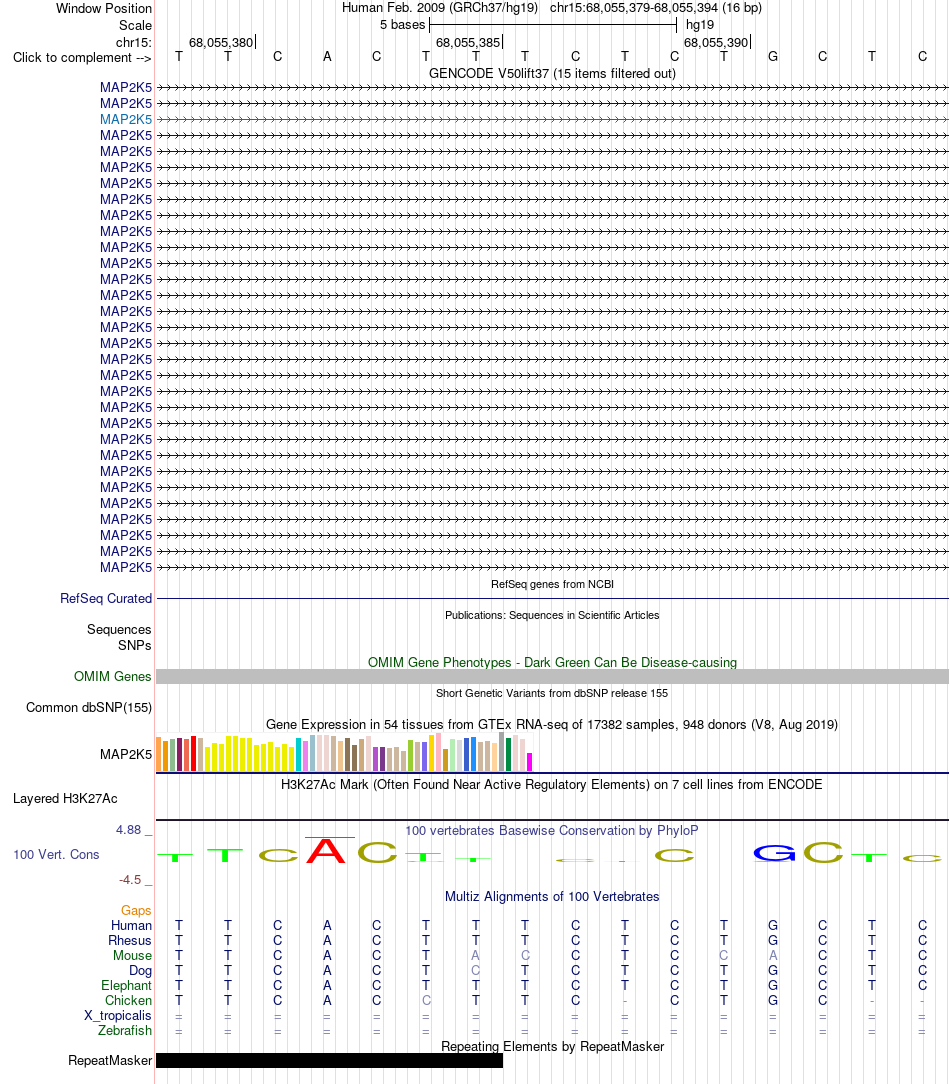Click the black RepeatMasker repeat element bar
The height and width of the screenshot is (1084, 950).
click(330, 1060)
